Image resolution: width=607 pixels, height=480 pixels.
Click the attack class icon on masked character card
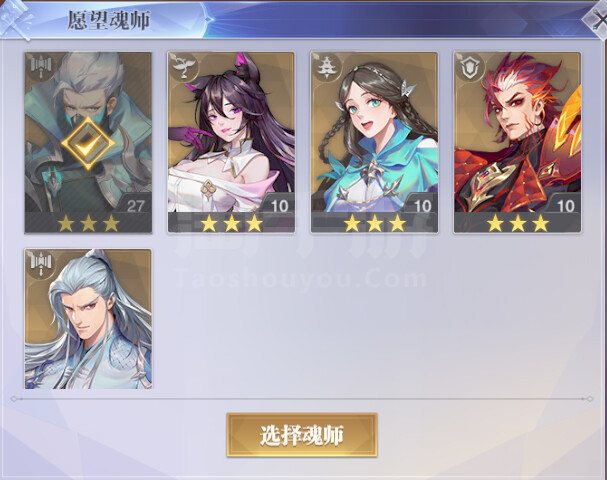(x=40, y=67)
